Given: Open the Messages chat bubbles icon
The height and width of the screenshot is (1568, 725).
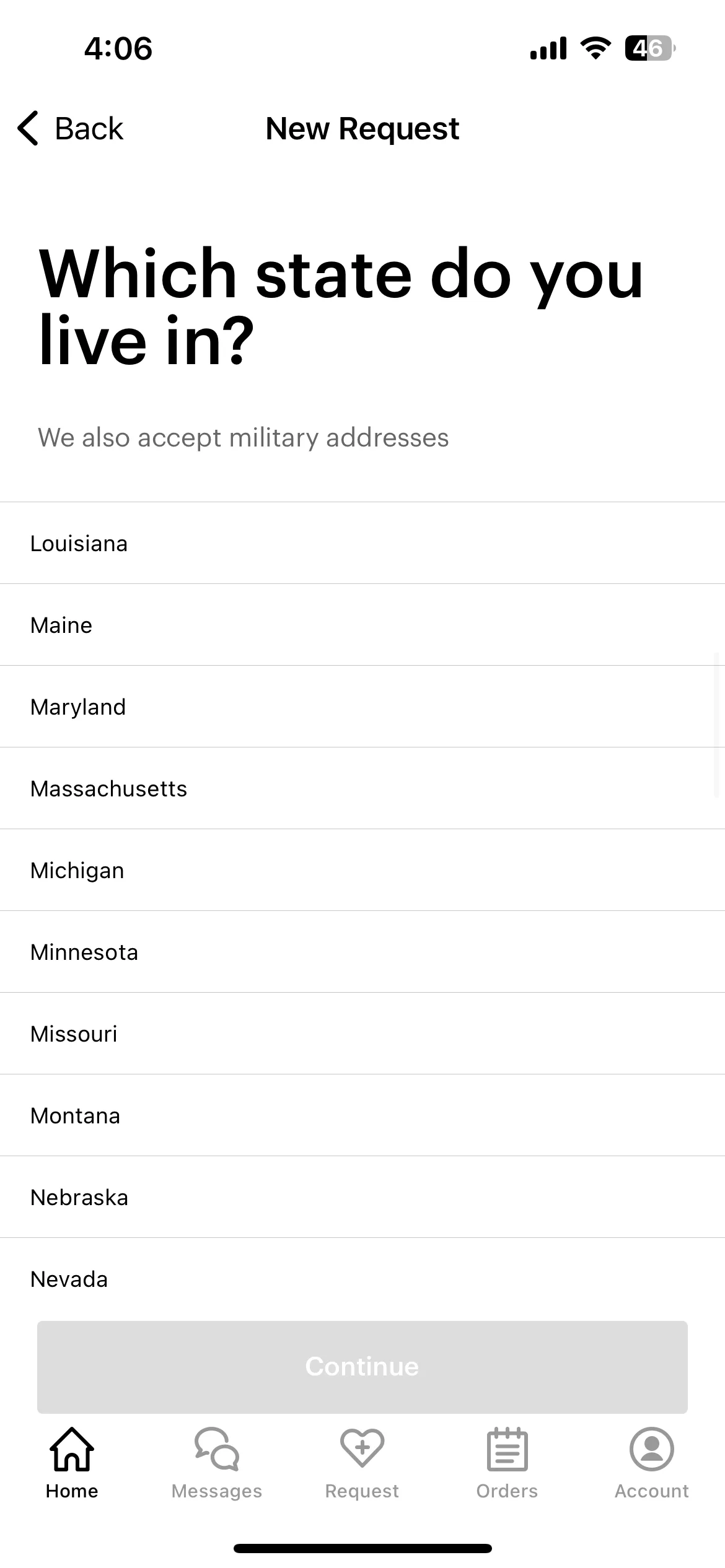Looking at the screenshot, I should pos(217,1449).
